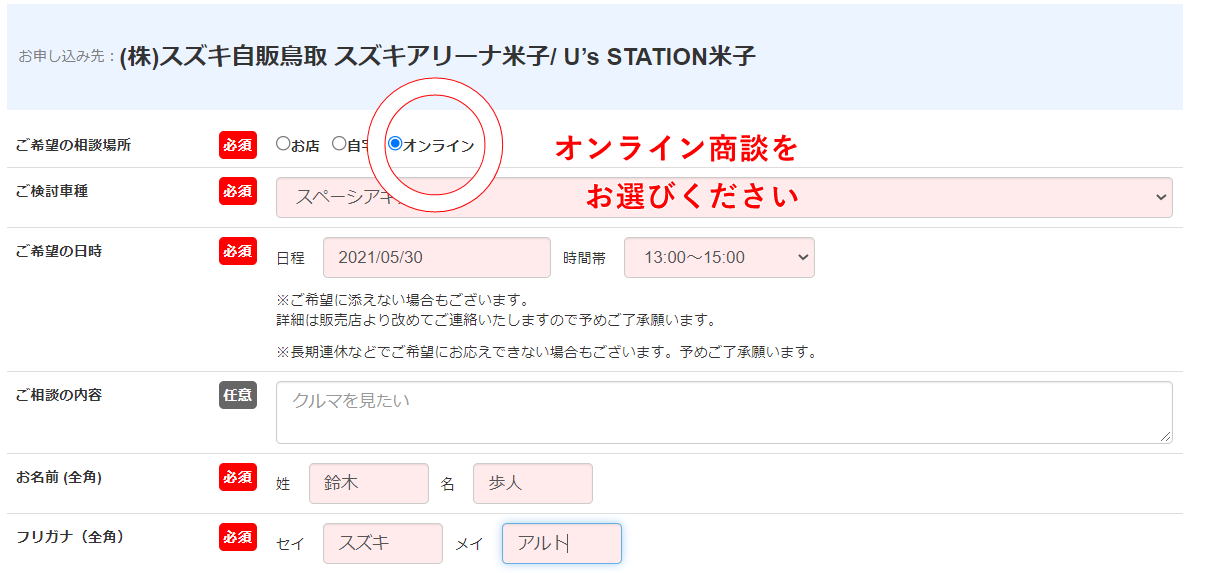Click the dealer name heading スズキアリーナ米子

coord(437,57)
